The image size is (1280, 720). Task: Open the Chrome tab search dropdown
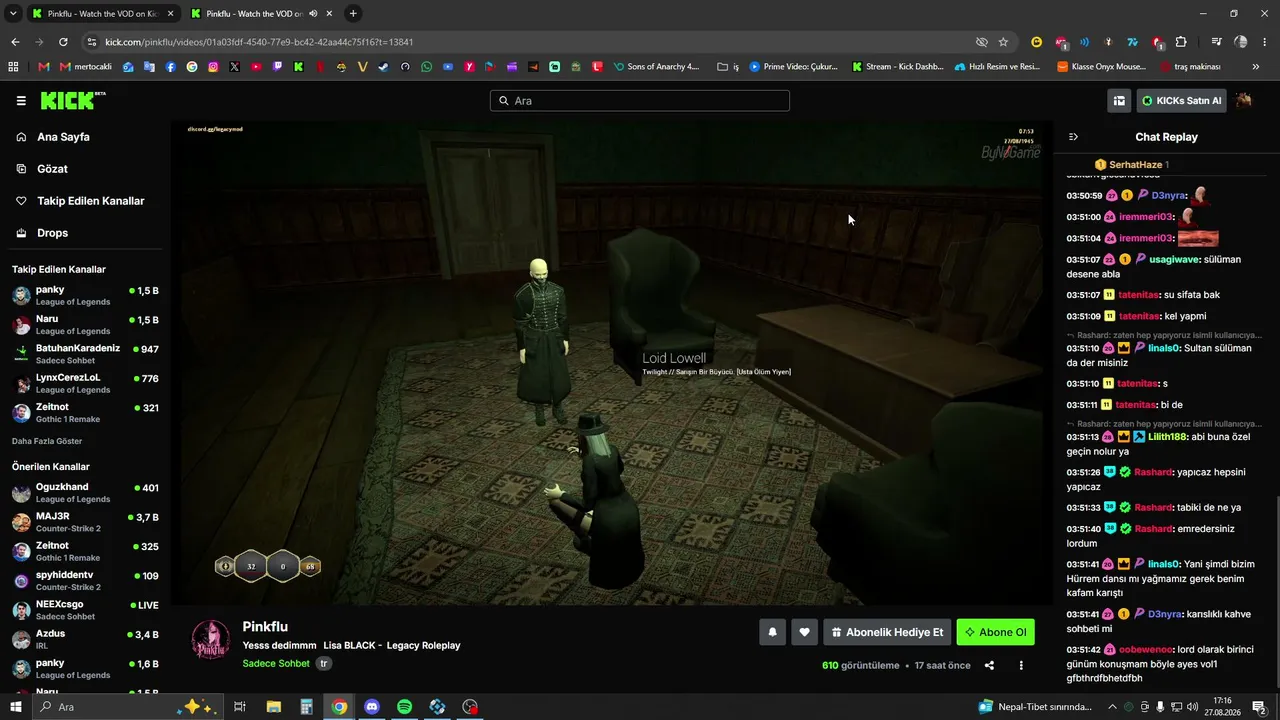click(x=13, y=14)
